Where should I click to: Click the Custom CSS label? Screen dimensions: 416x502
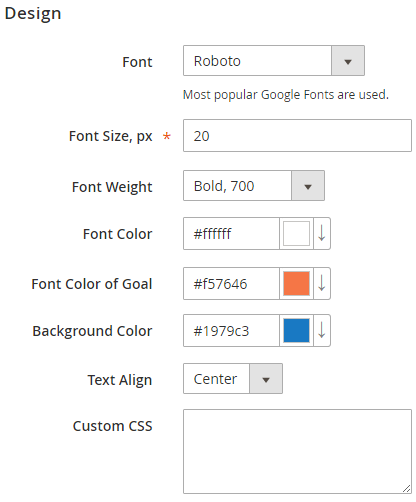pyautogui.click(x=113, y=426)
